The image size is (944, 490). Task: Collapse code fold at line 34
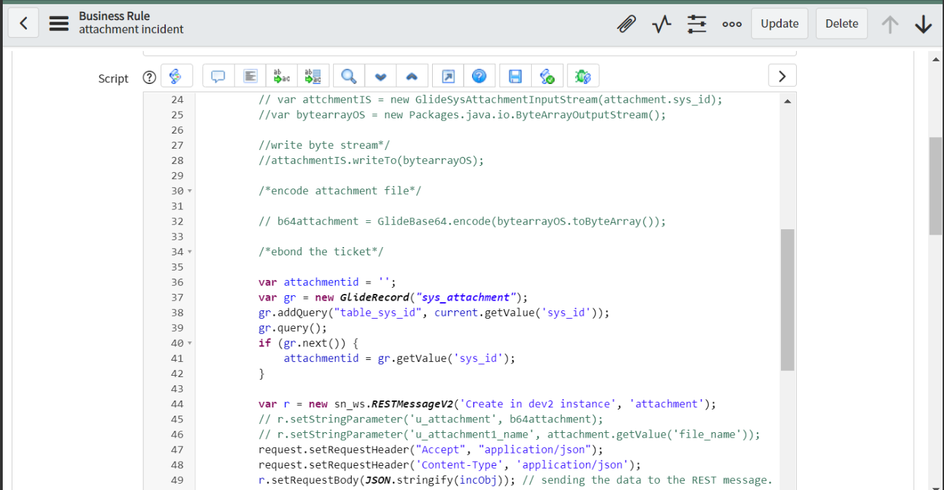(x=190, y=252)
